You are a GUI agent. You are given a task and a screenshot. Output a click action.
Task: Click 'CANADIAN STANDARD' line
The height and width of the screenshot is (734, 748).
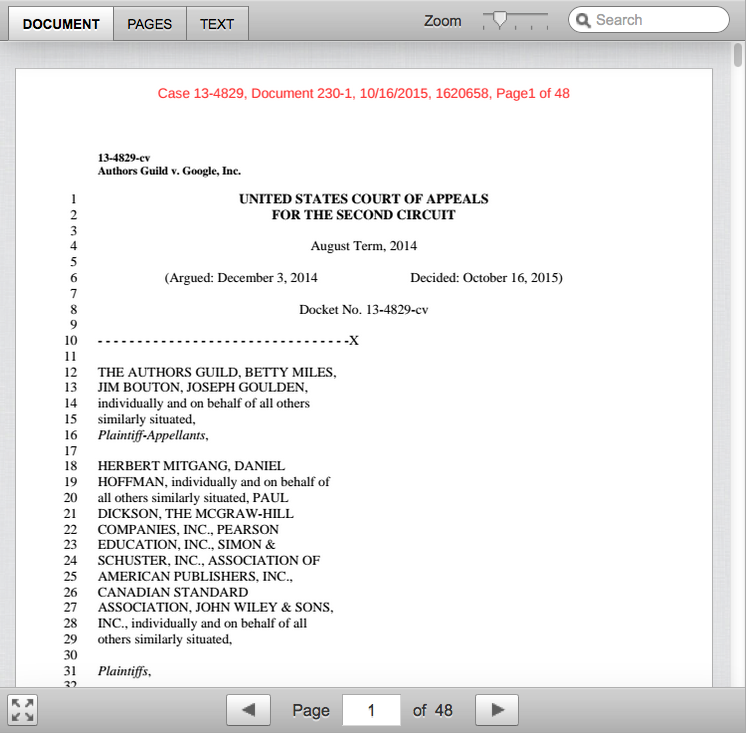173,592
